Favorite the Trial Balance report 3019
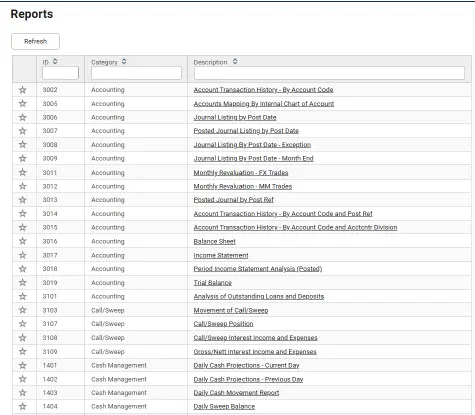 pos(23,283)
